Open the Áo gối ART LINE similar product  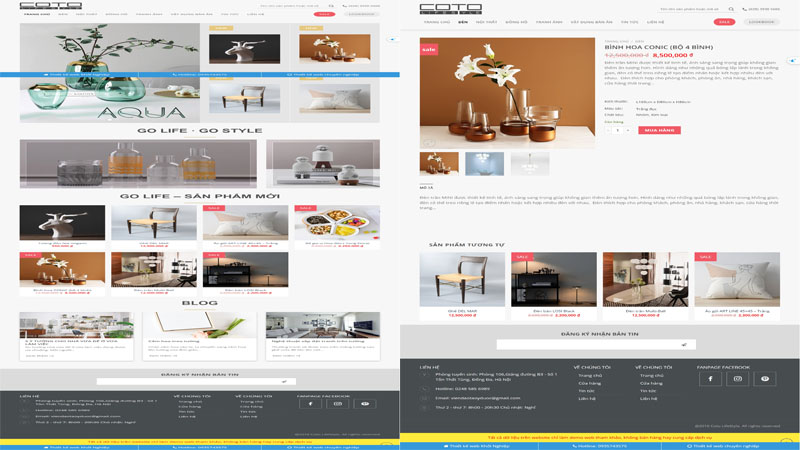737,286
